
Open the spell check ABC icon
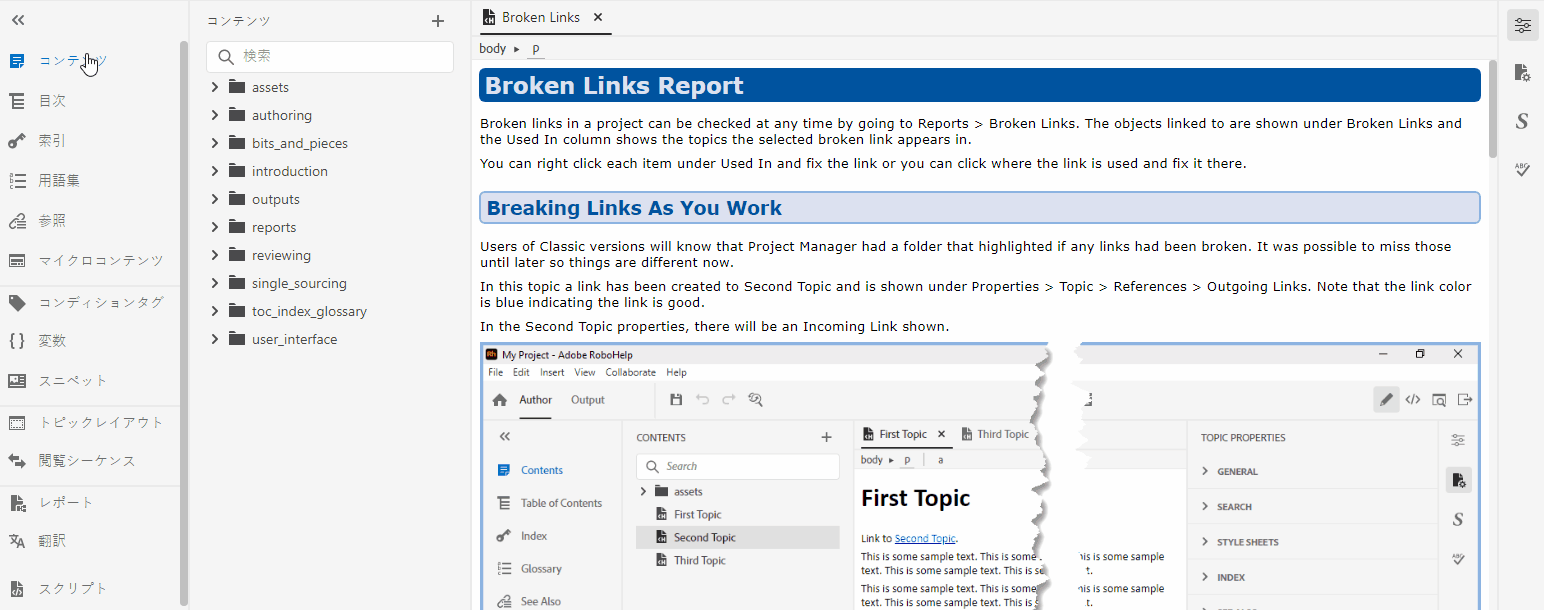coord(1522,170)
